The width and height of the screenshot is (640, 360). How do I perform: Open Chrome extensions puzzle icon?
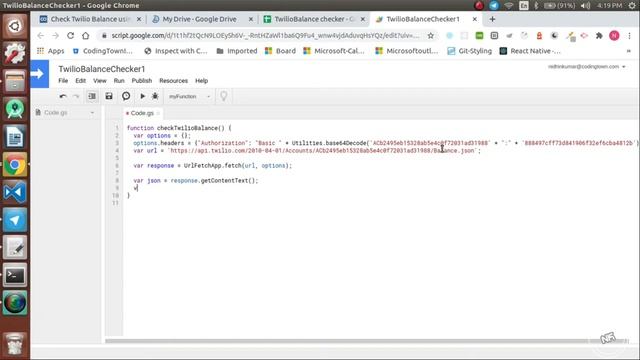pos(599,36)
